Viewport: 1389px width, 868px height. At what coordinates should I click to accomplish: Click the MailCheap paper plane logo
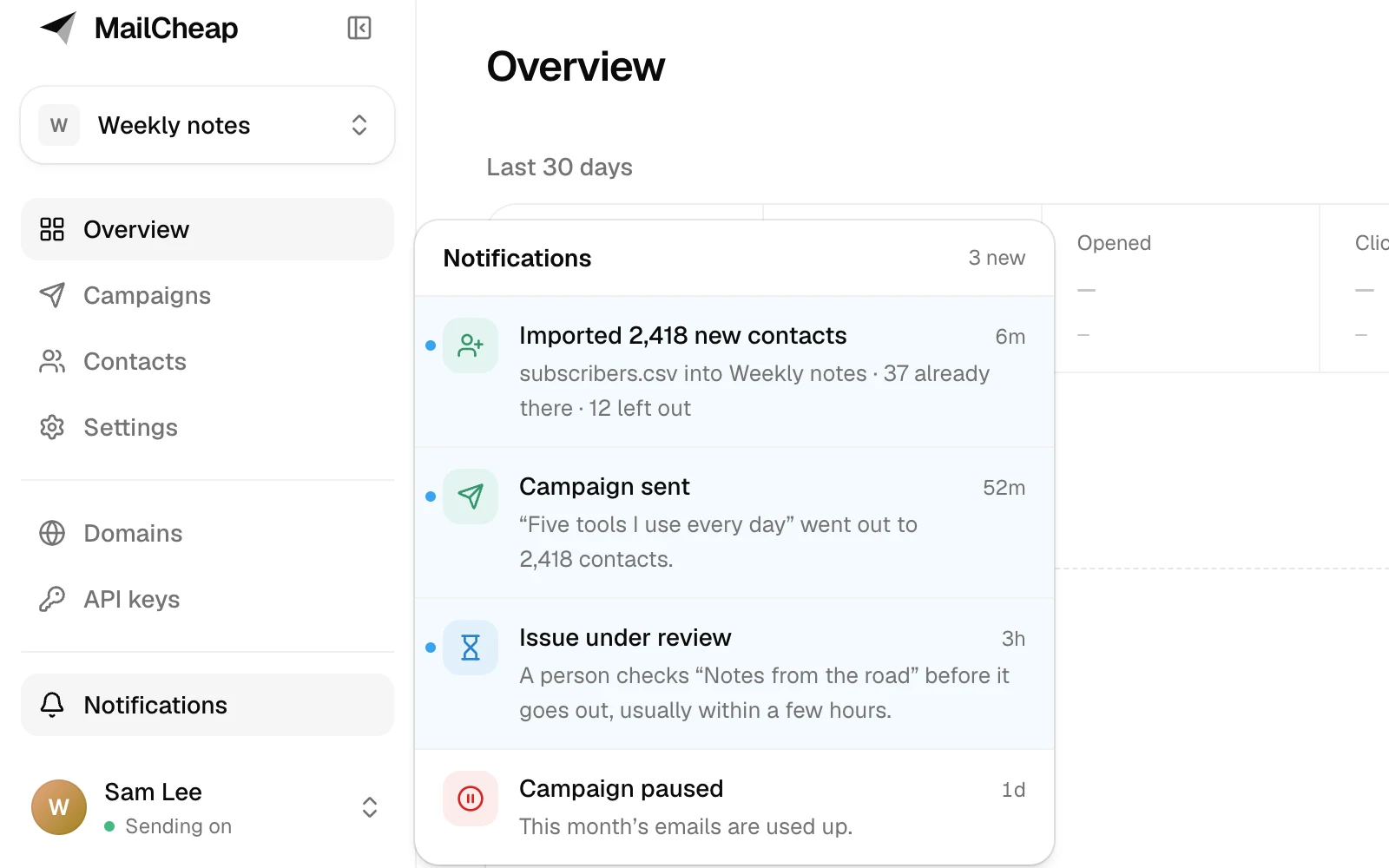pos(58,28)
